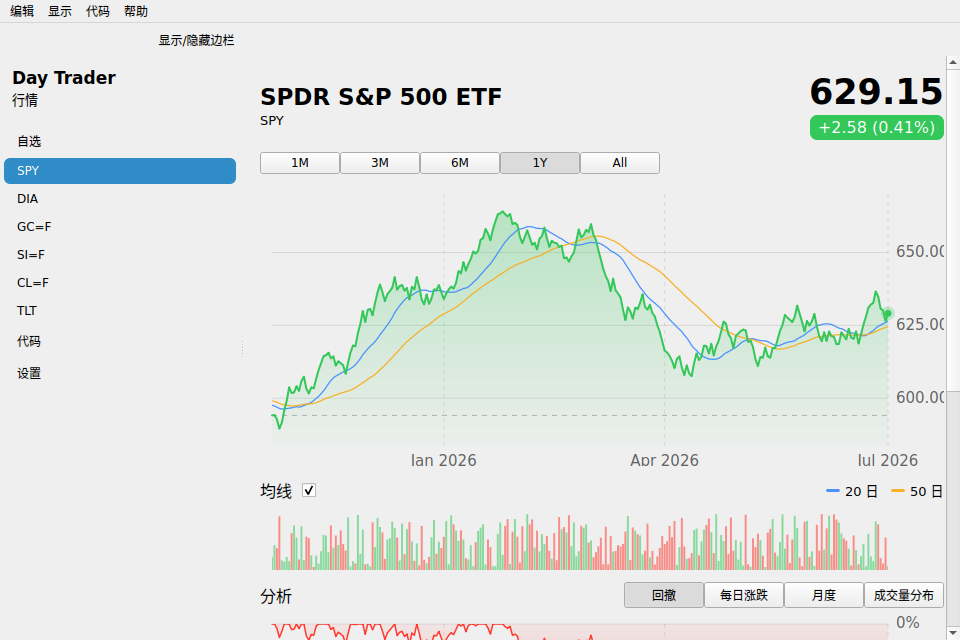Screen dimensions: 960x640
Task: Switch chart range to 1M
Action: [300, 163]
